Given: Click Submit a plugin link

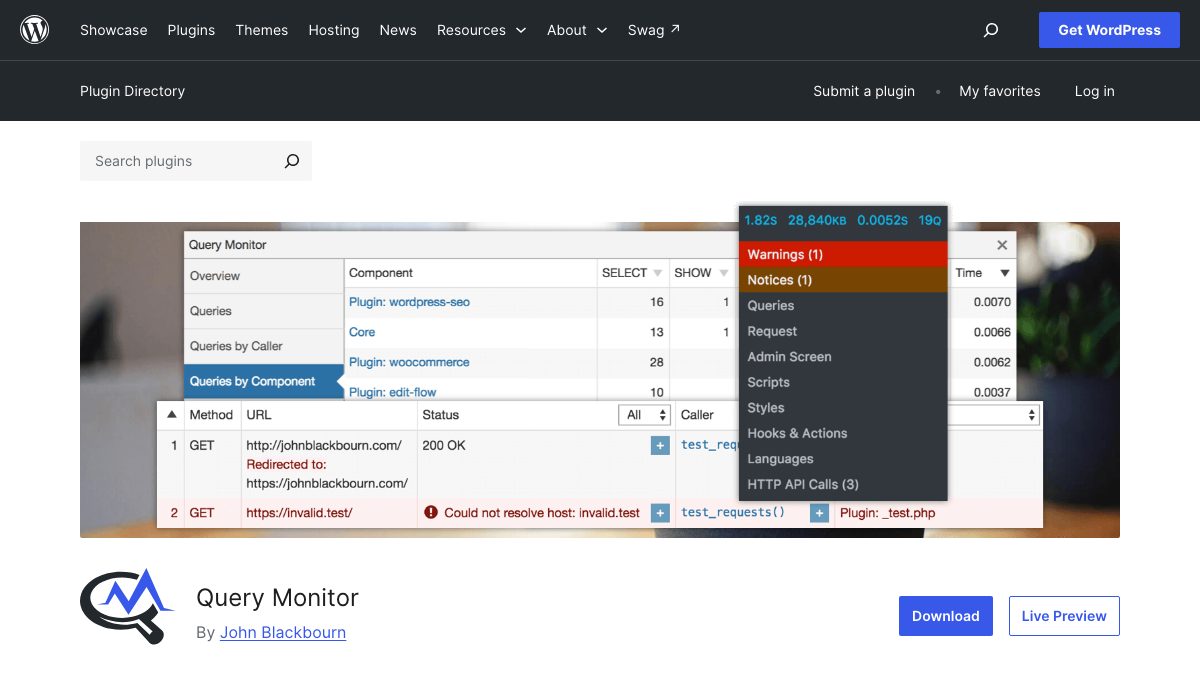Looking at the screenshot, I should click(x=864, y=91).
